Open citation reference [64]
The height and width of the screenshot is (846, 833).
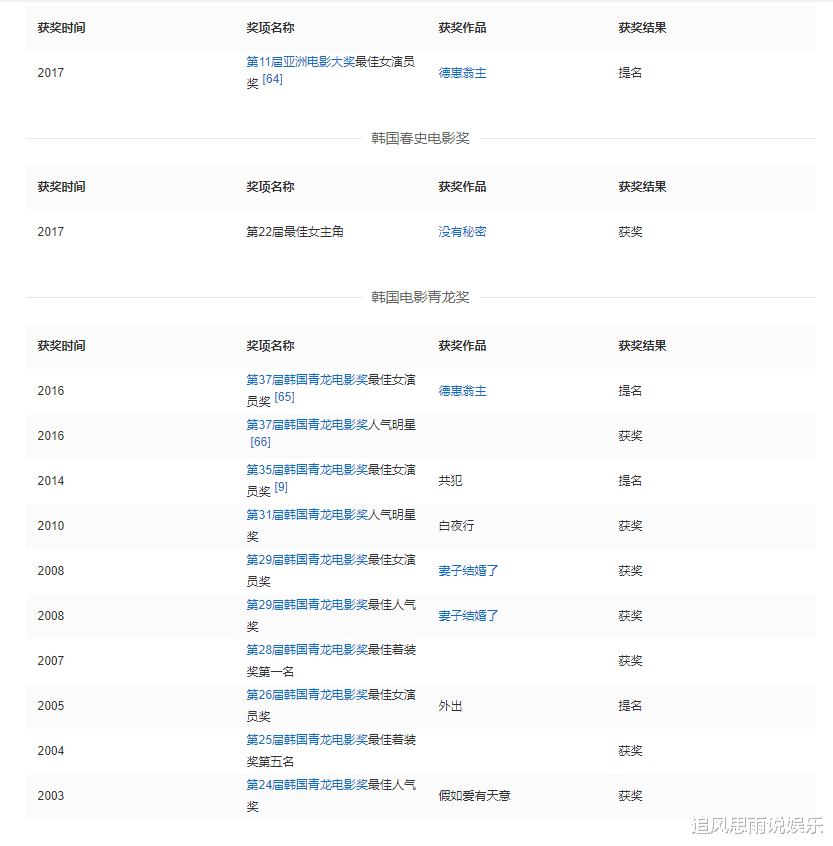pos(272,79)
